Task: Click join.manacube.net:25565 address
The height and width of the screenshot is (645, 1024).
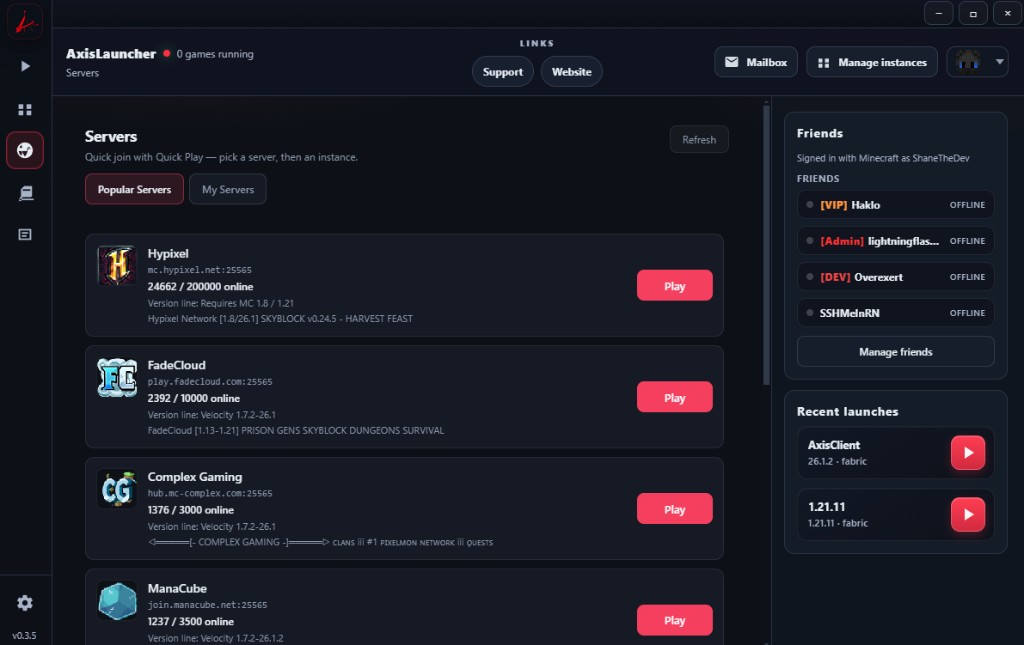Action: pyautogui.click(x=207, y=605)
